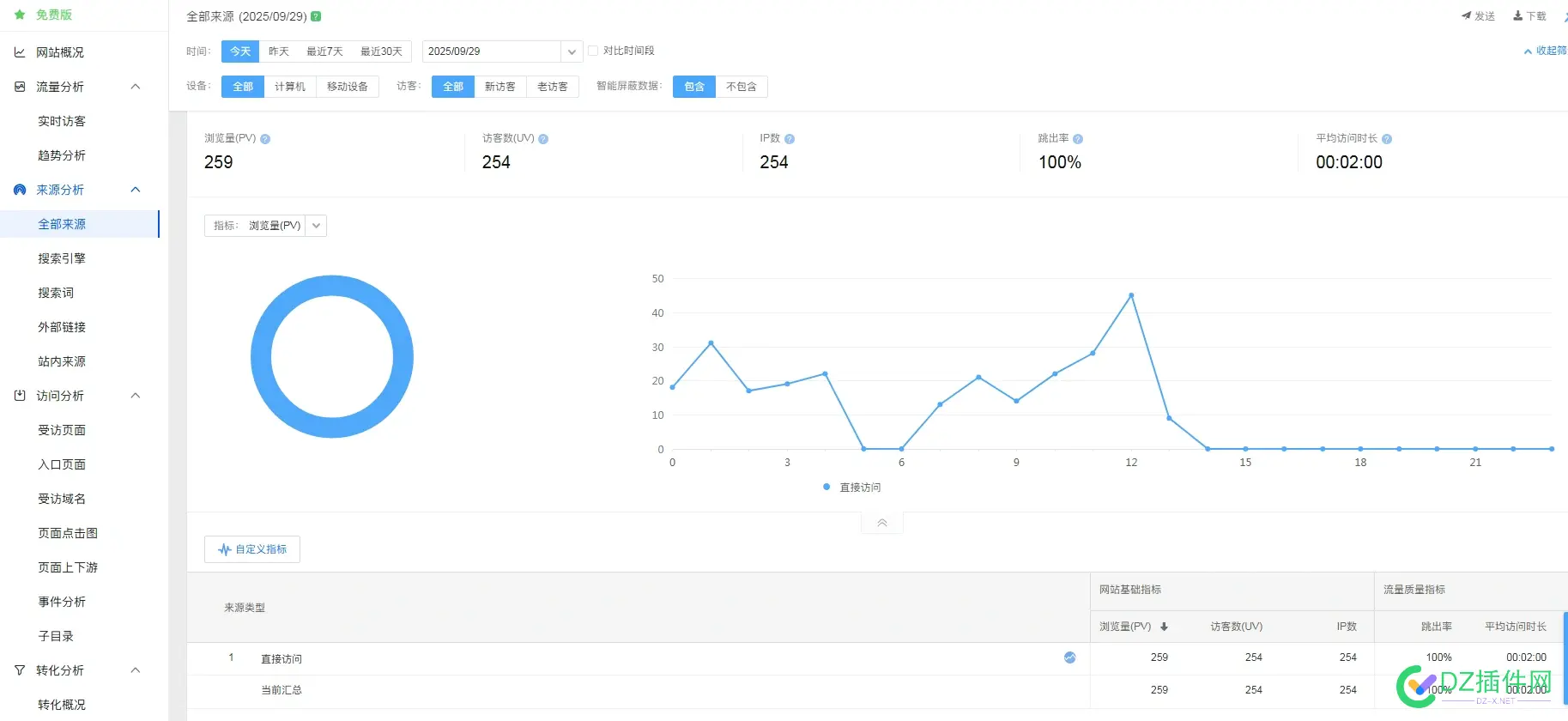Enable the 对比时间段 checkbox
The image size is (1568, 721).
tap(593, 51)
